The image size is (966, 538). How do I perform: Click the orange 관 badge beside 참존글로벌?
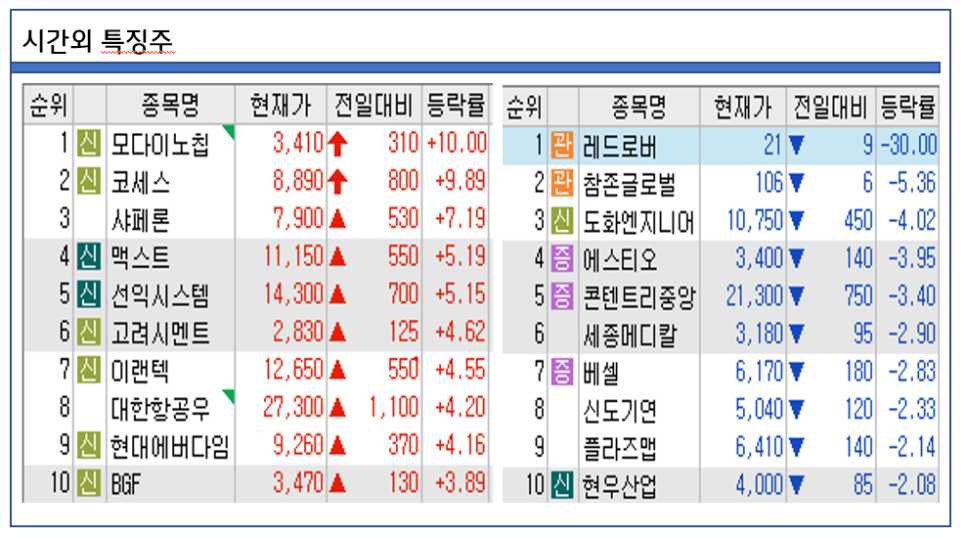(x=562, y=183)
